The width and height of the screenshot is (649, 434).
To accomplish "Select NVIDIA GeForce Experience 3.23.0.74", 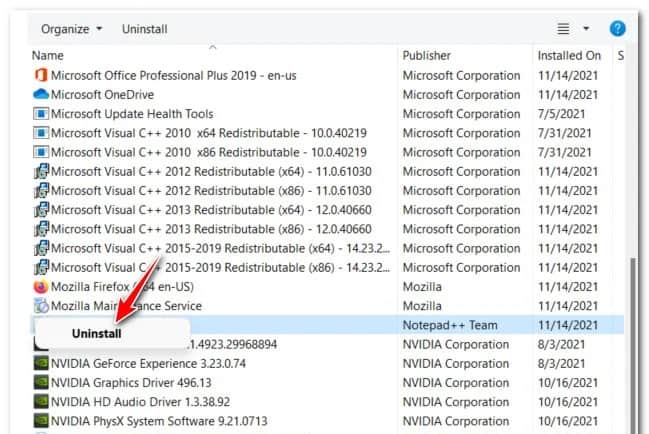I will (x=148, y=364).
